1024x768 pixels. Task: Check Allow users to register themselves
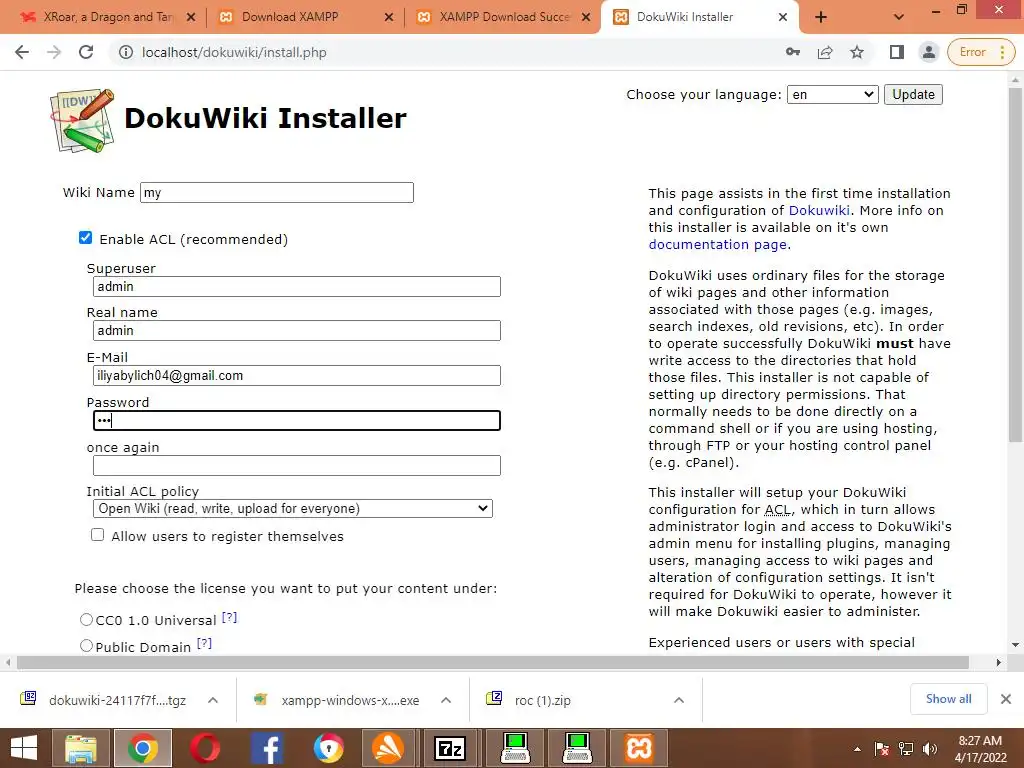tap(97, 535)
